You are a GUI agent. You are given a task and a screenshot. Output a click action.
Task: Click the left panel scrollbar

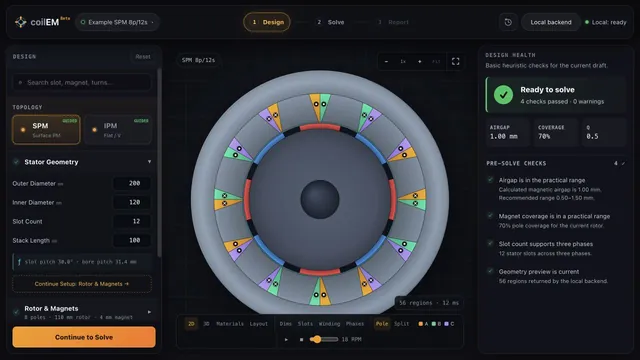159,163
